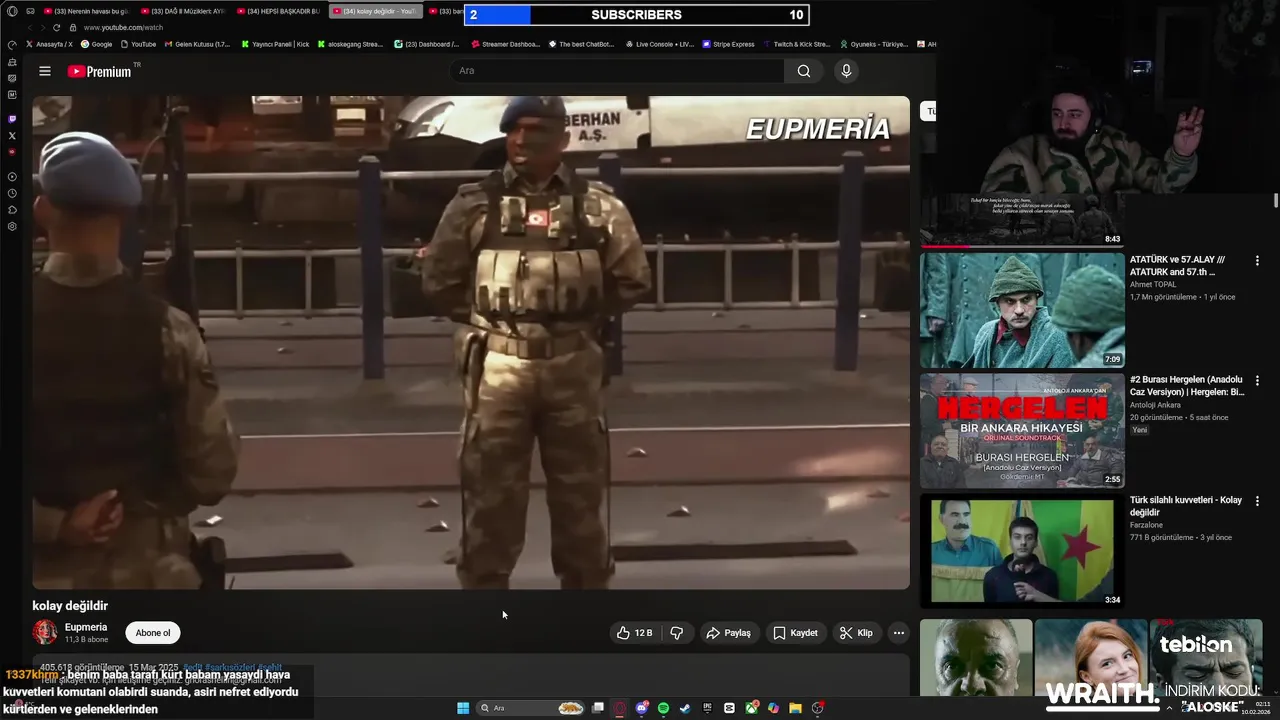Open Epic Games from the taskbar
This screenshot has height=720, width=1280.
coord(707,708)
